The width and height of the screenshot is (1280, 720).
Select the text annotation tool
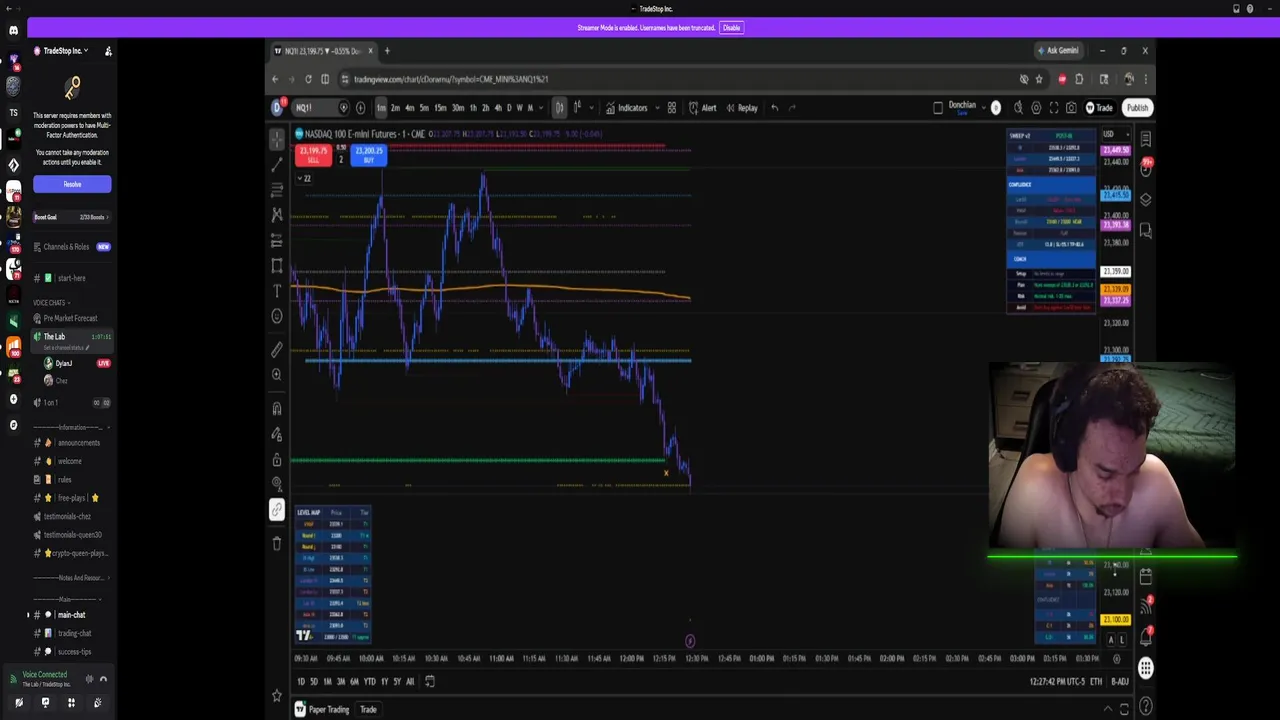(x=277, y=291)
